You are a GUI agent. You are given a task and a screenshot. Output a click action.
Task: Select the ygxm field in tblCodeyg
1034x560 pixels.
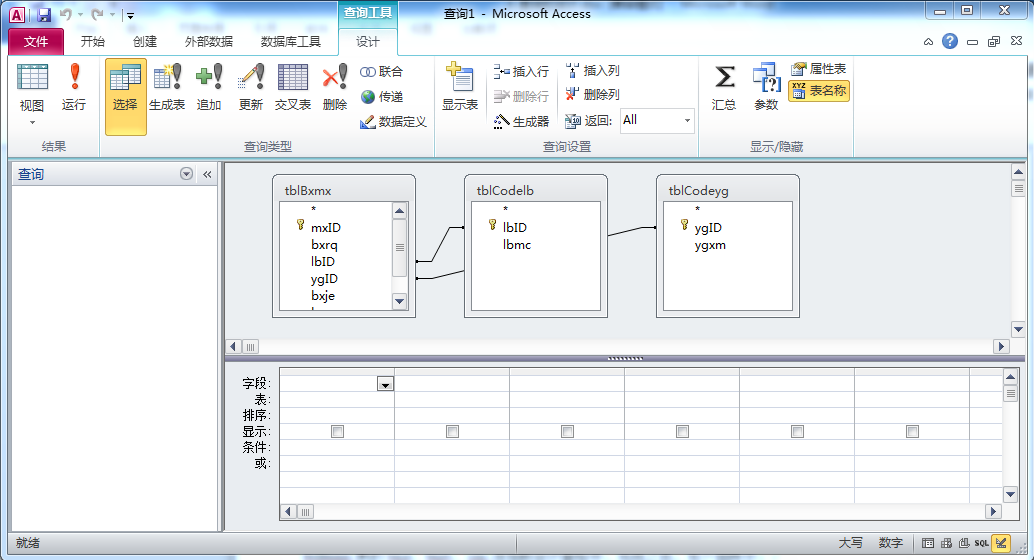click(x=710, y=245)
